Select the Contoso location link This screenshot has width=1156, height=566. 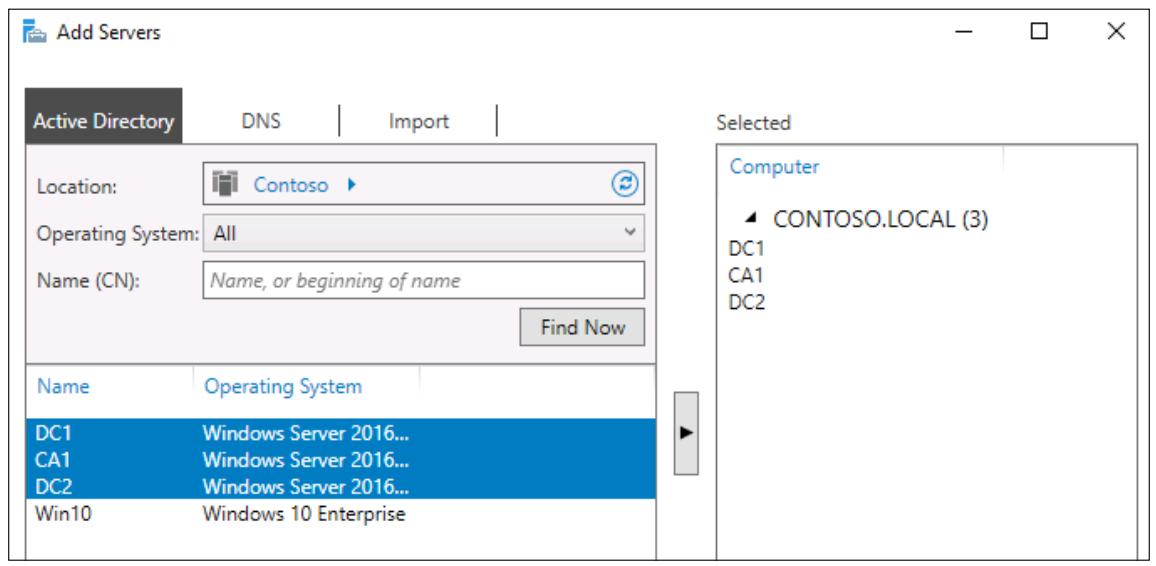[x=290, y=185]
